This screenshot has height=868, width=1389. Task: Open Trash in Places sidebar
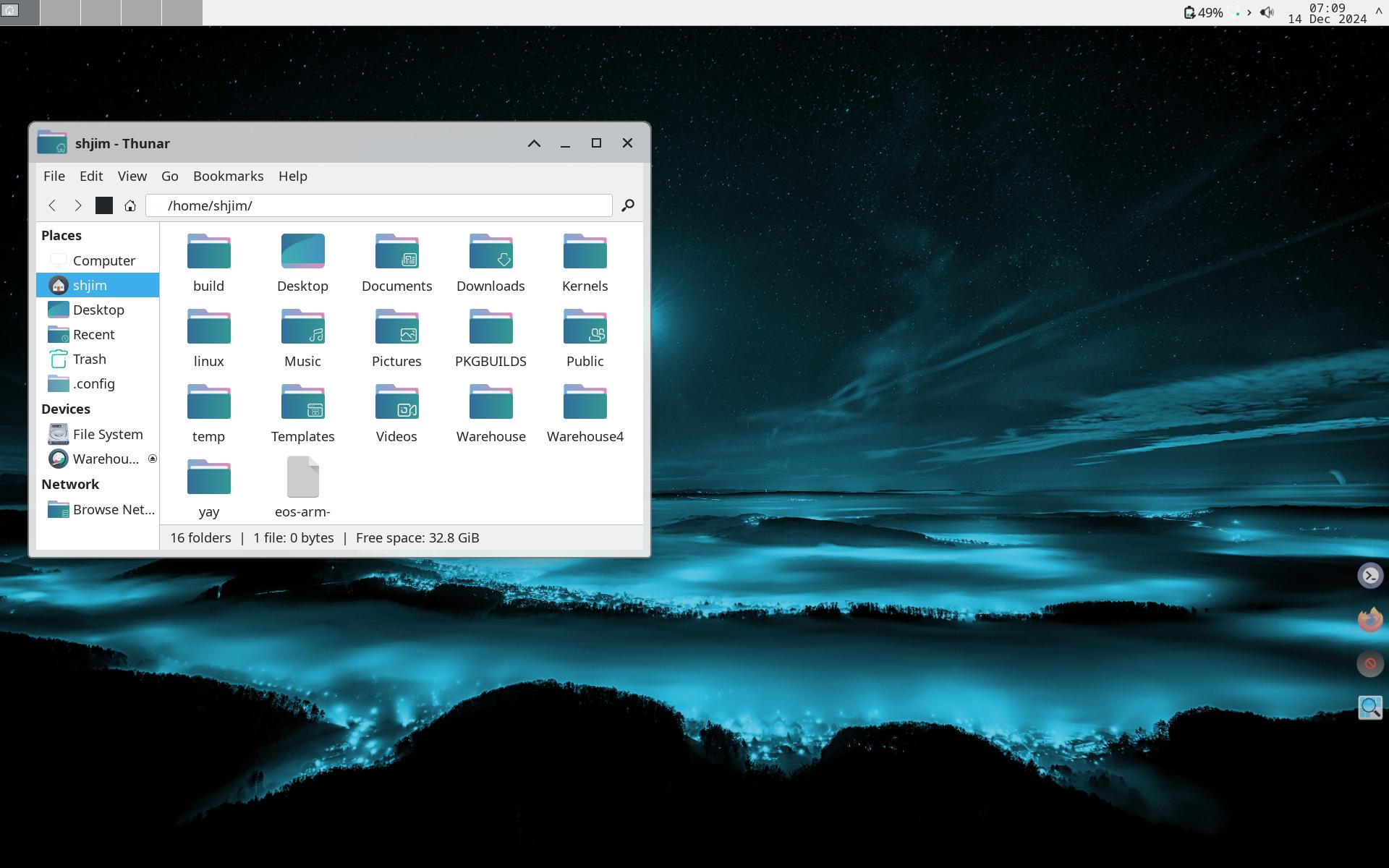tap(98, 359)
